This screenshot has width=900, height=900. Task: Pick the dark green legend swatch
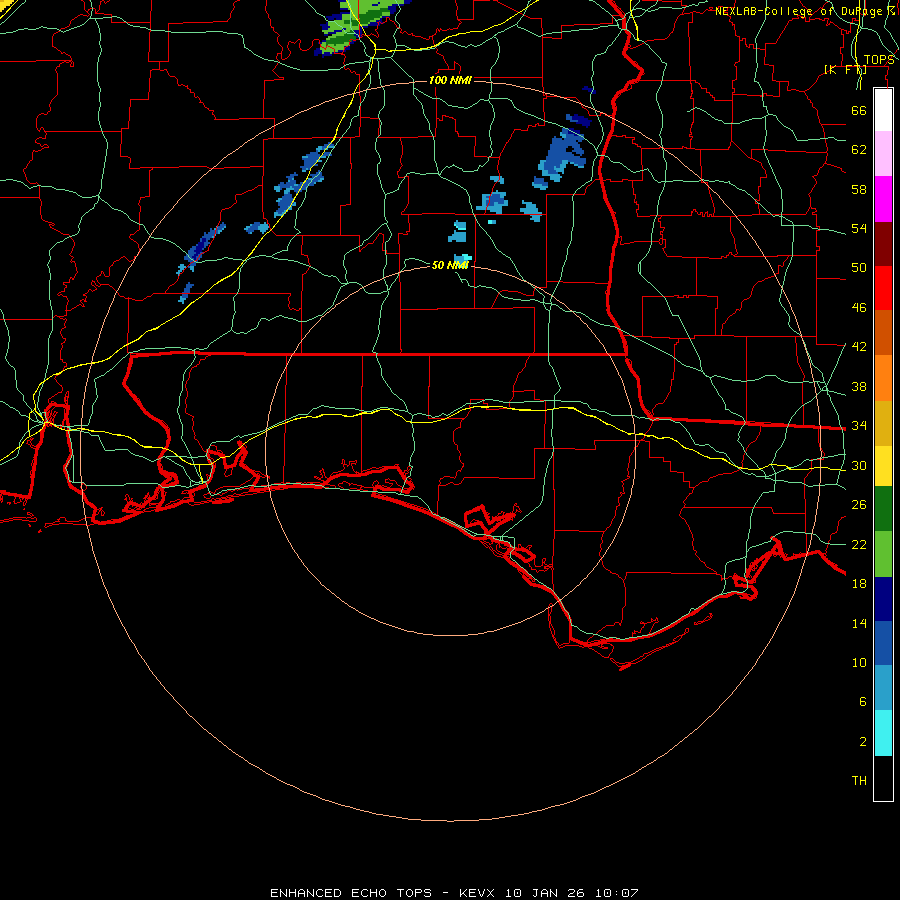[883, 509]
